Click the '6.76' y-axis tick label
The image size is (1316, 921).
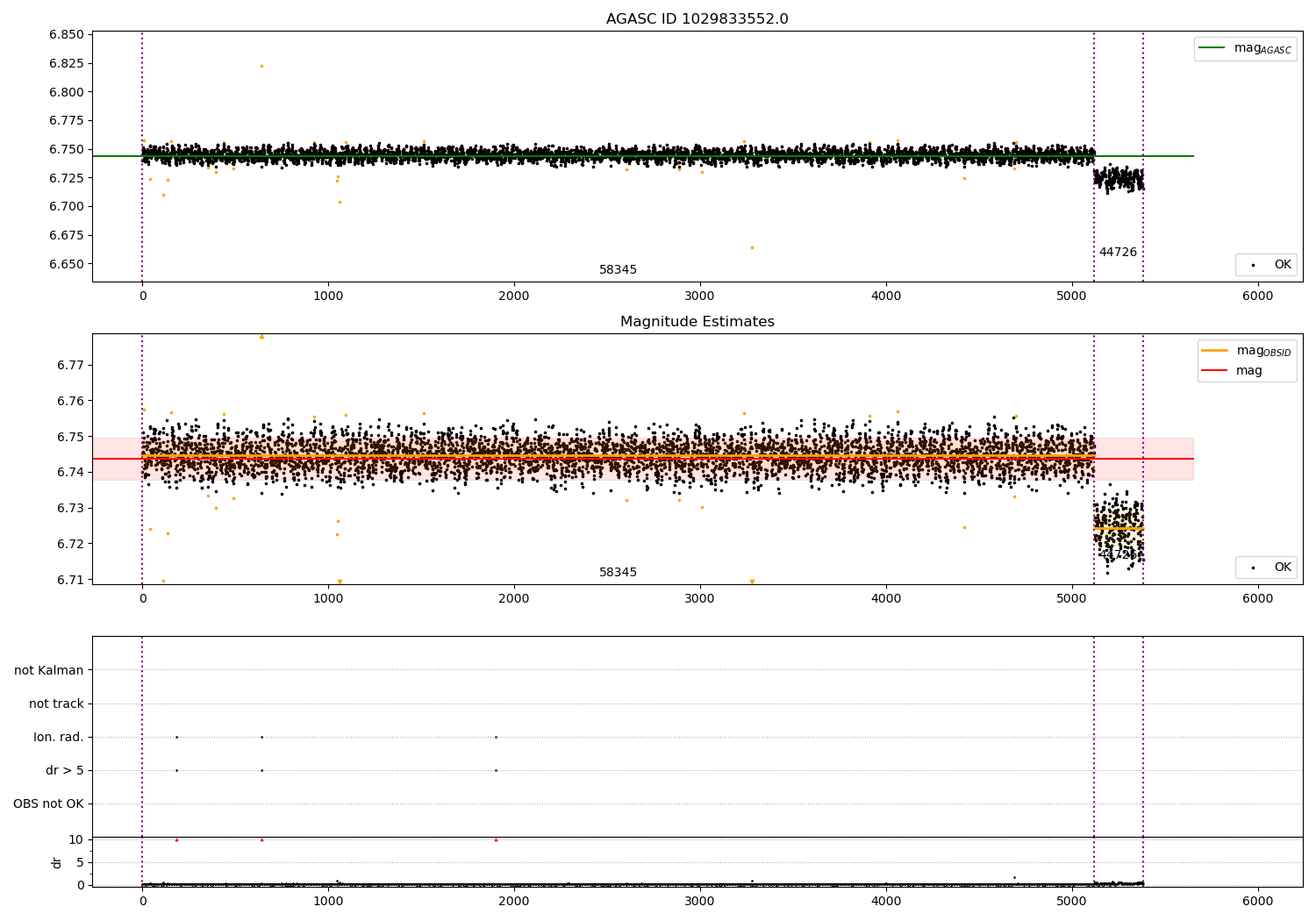(70, 401)
